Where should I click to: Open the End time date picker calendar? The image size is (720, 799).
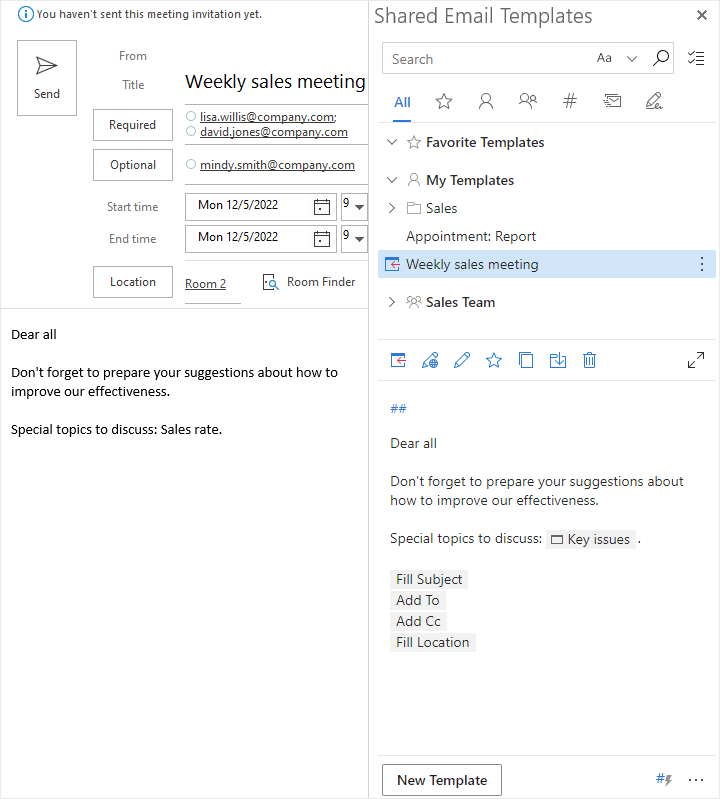322,238
